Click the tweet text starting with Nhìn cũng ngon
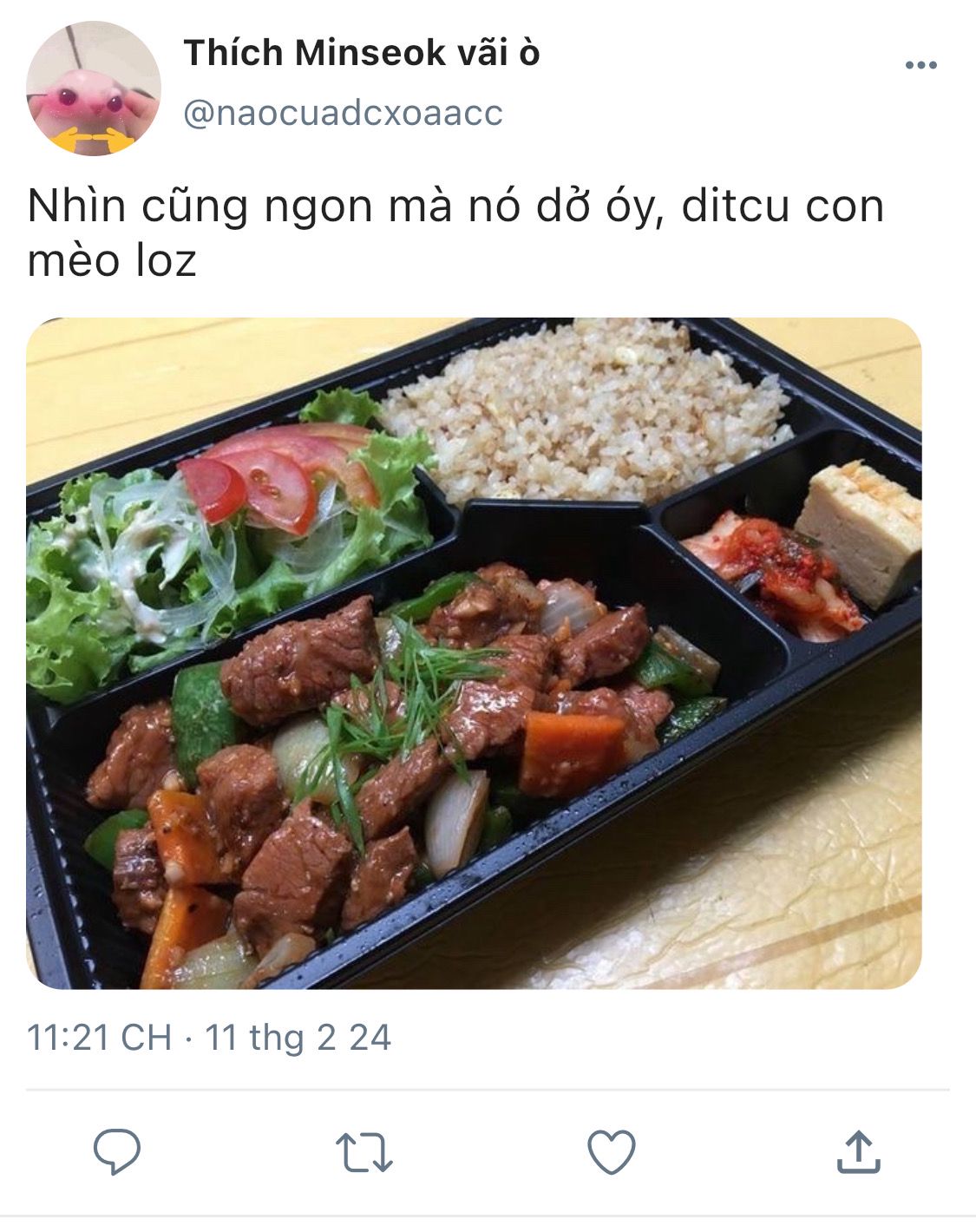This screenshot has width=976, height=1232. 455,233
